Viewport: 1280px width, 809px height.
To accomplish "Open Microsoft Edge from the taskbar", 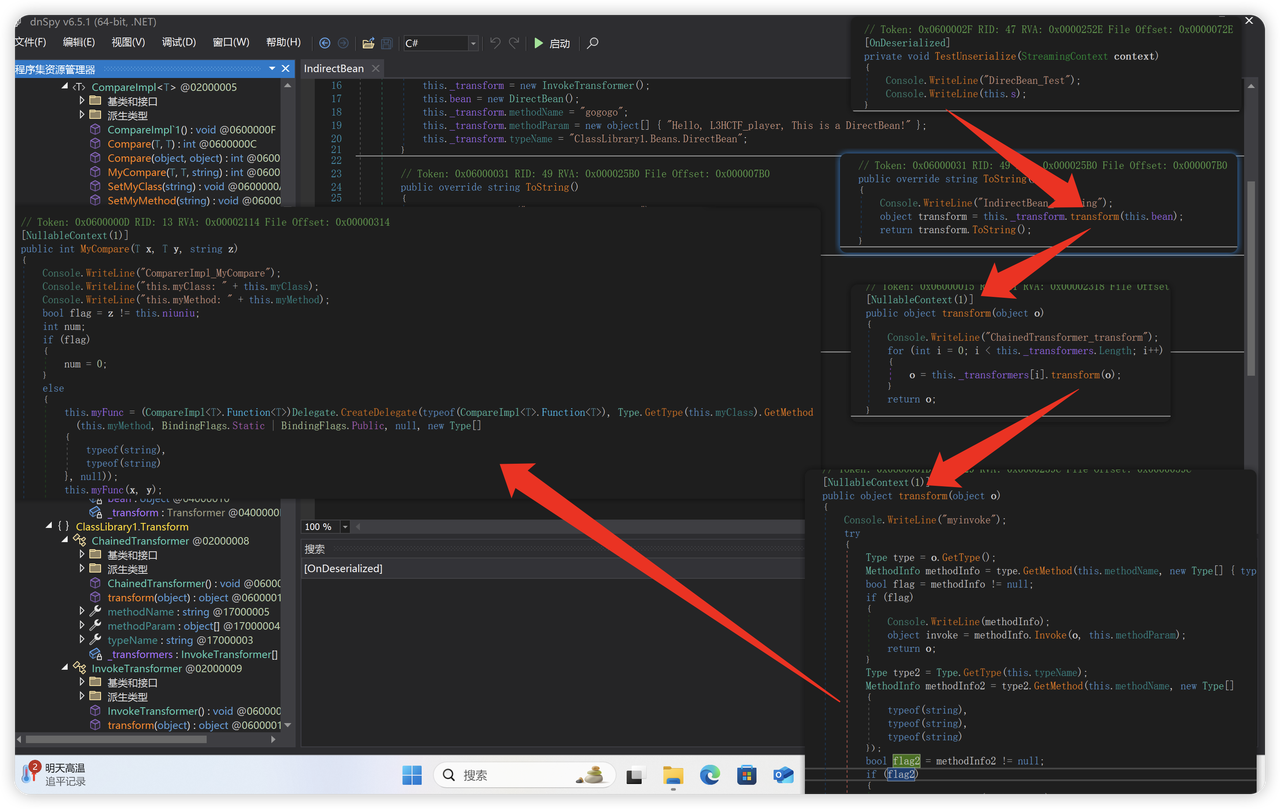I will click(x=710, y=775).
